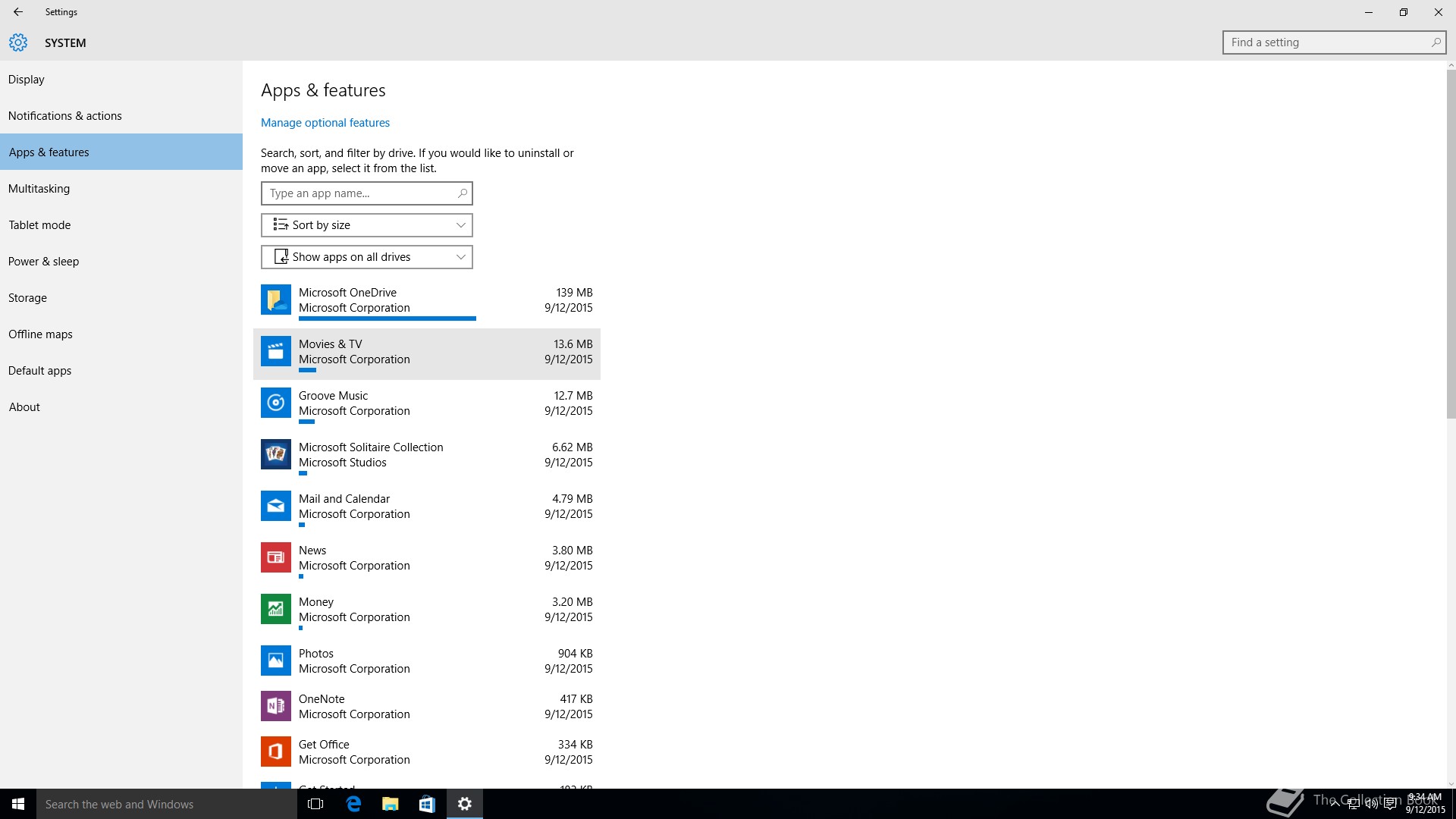Click the 12.7 MB size value
1456x819 pixels.
573,396
